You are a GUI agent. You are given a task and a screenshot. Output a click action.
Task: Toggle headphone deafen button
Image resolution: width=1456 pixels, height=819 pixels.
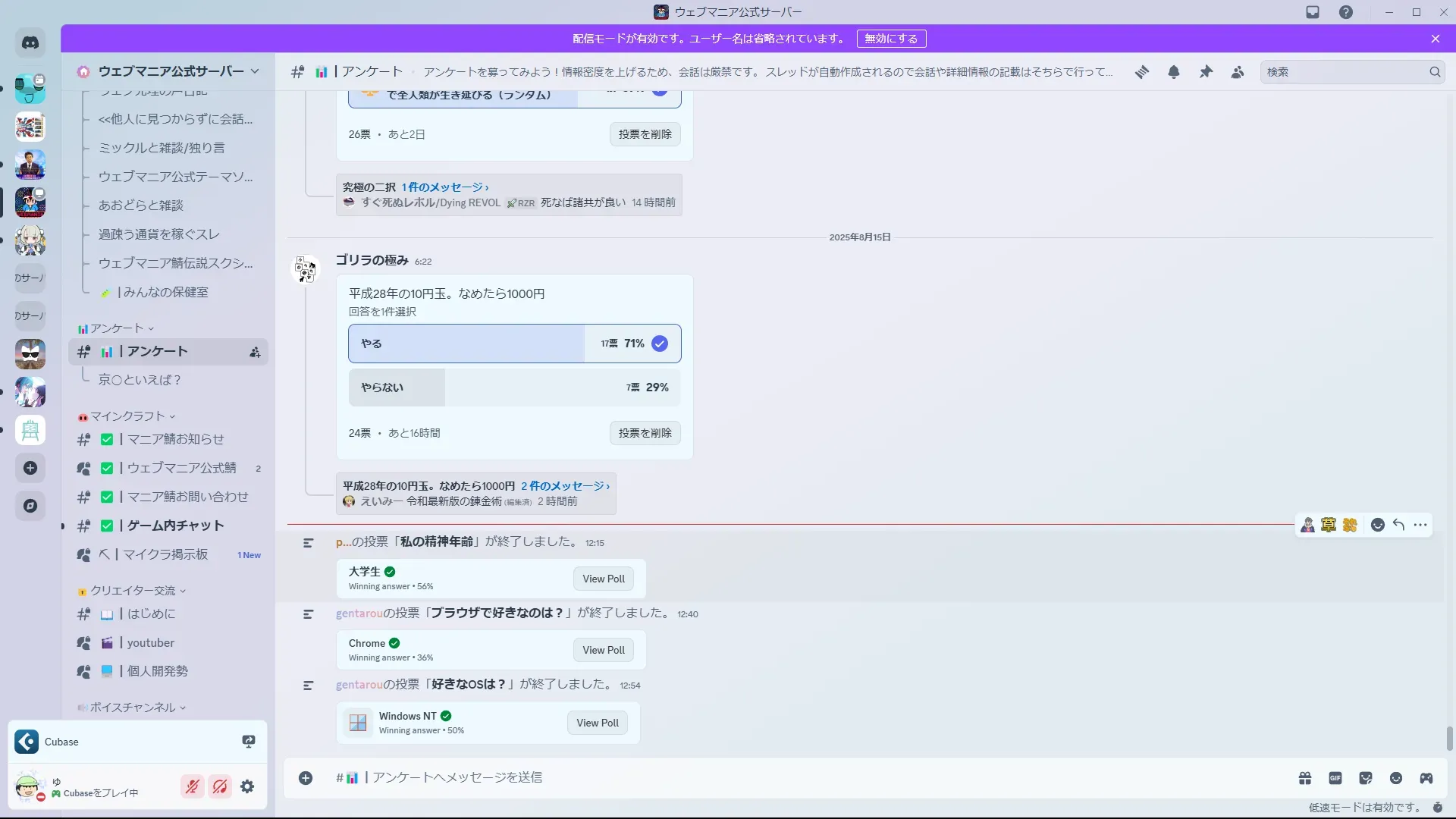tap(220, 787)
